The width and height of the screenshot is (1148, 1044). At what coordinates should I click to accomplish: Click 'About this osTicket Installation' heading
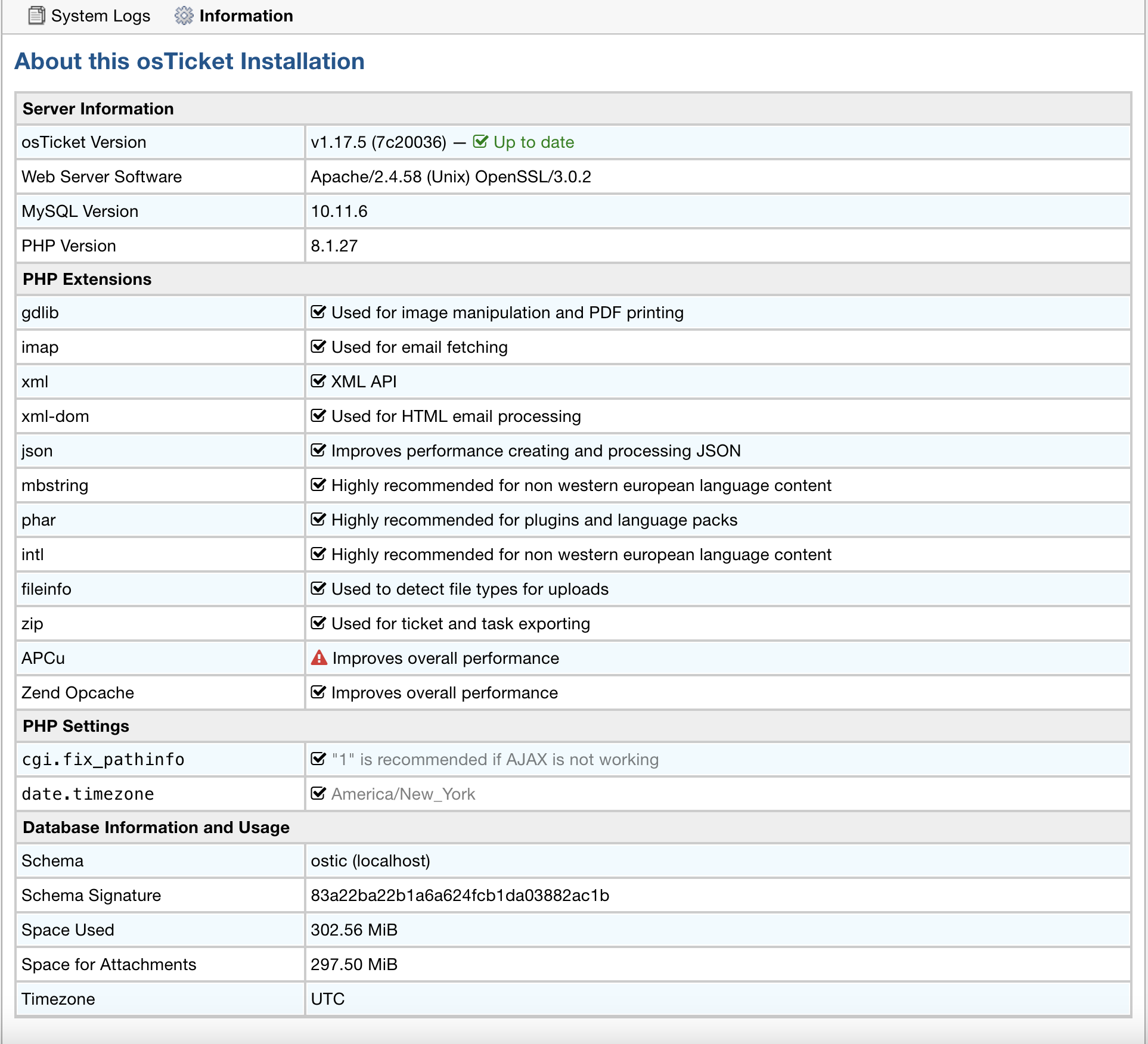point(190,61)
